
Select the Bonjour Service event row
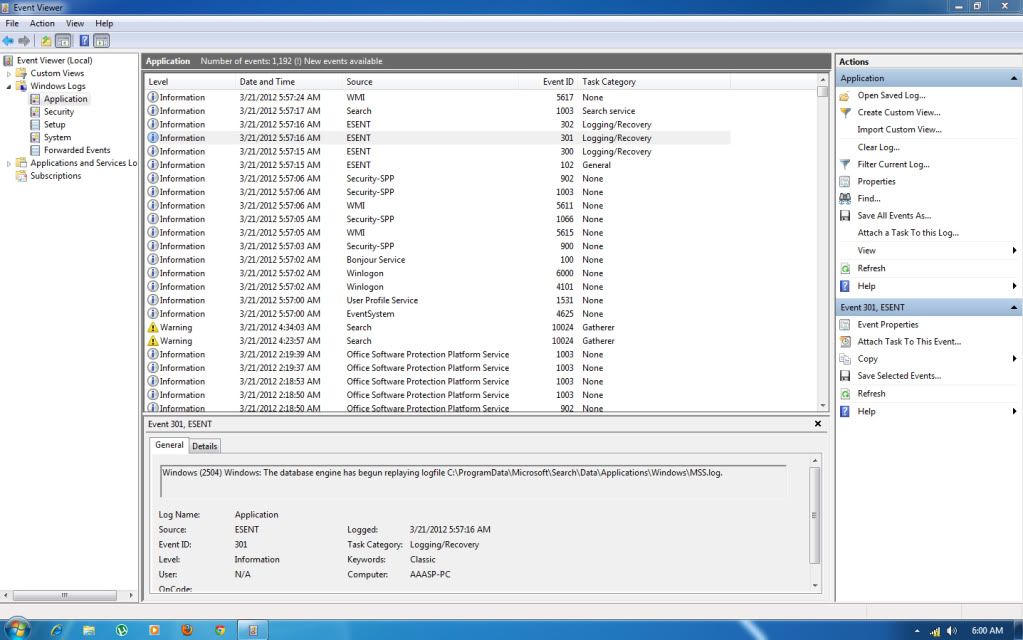(x=437, y=260)
